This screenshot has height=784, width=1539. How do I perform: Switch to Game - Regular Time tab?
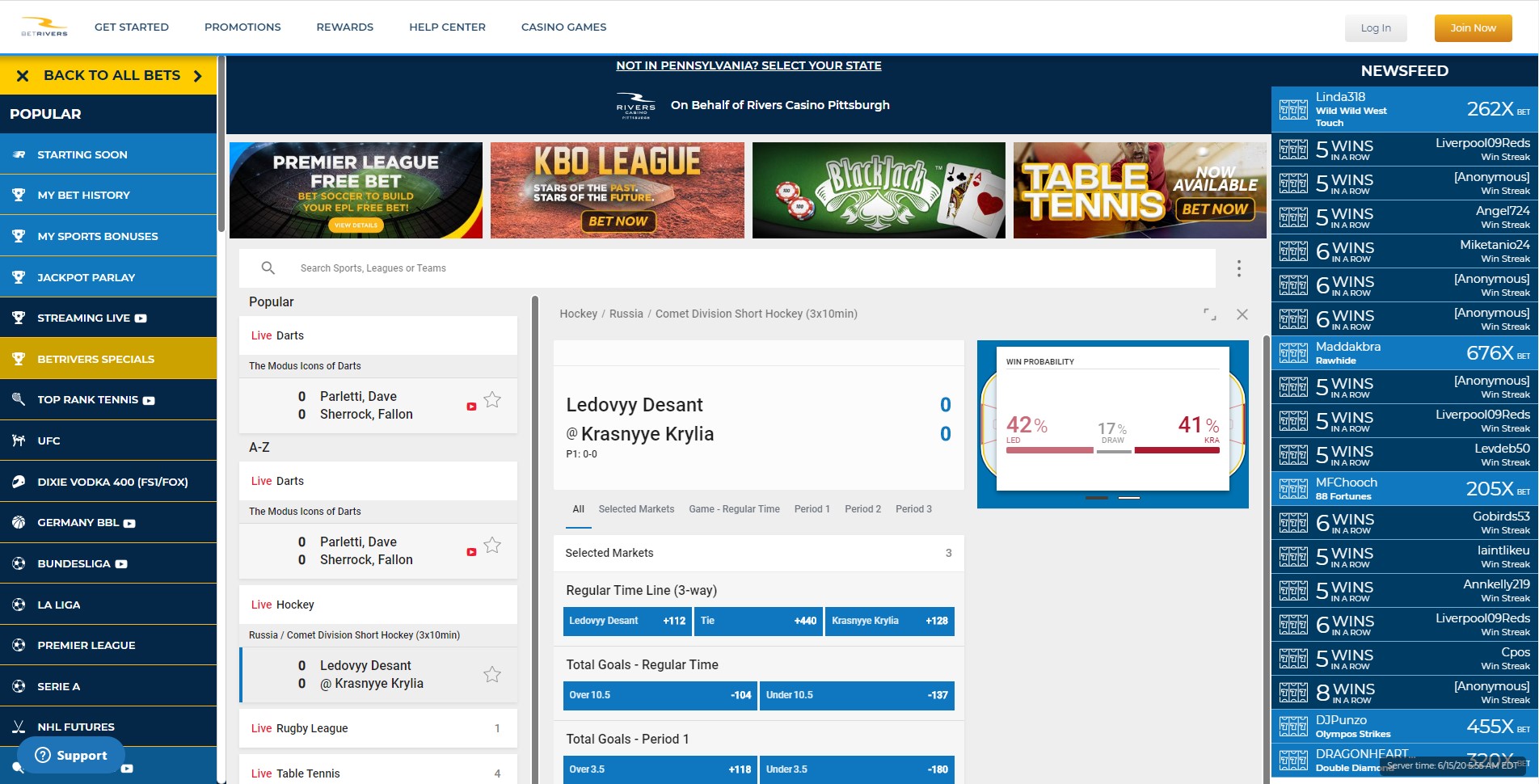[x=734, y=509]
